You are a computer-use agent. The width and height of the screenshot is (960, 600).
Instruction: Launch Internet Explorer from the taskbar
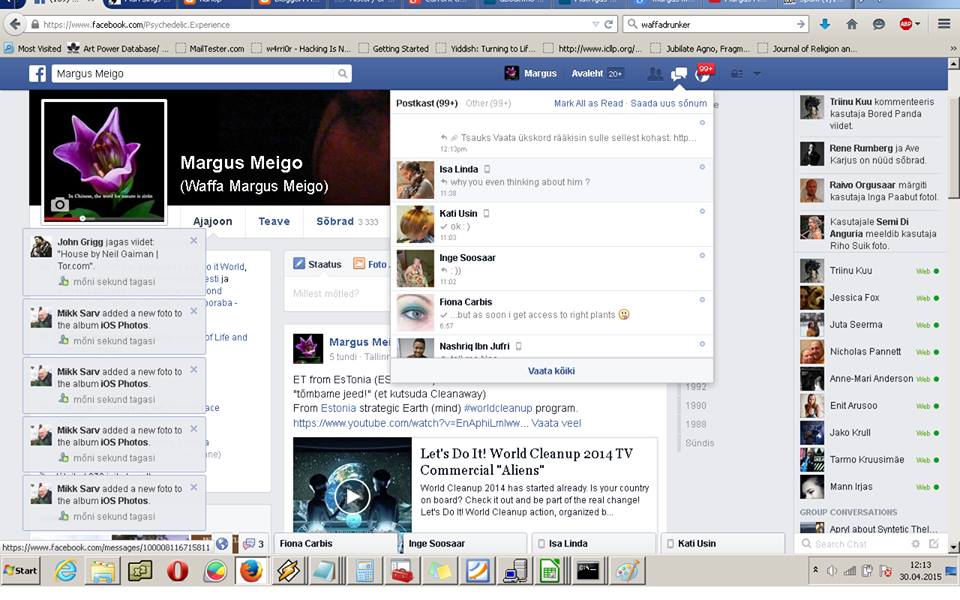point(66,571)
